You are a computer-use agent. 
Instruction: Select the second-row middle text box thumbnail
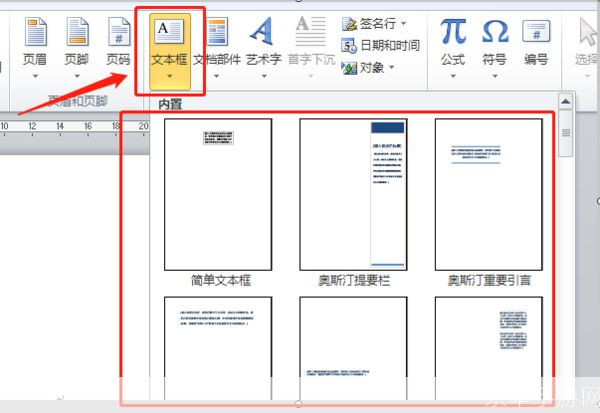pyautogui.click(x=353, y=348)
